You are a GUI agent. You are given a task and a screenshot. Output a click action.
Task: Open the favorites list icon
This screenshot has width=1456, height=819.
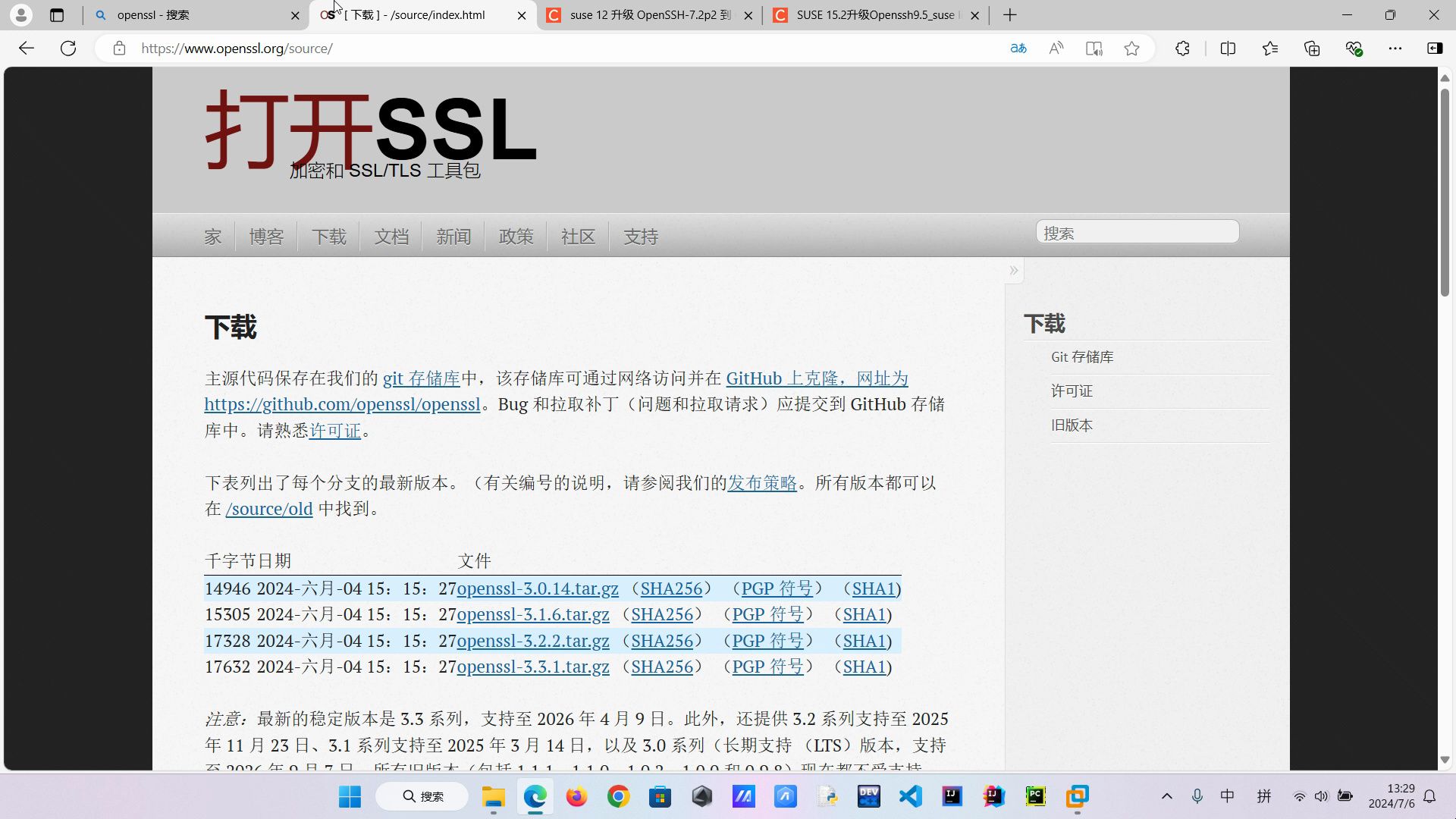[x=1270, y=49]
